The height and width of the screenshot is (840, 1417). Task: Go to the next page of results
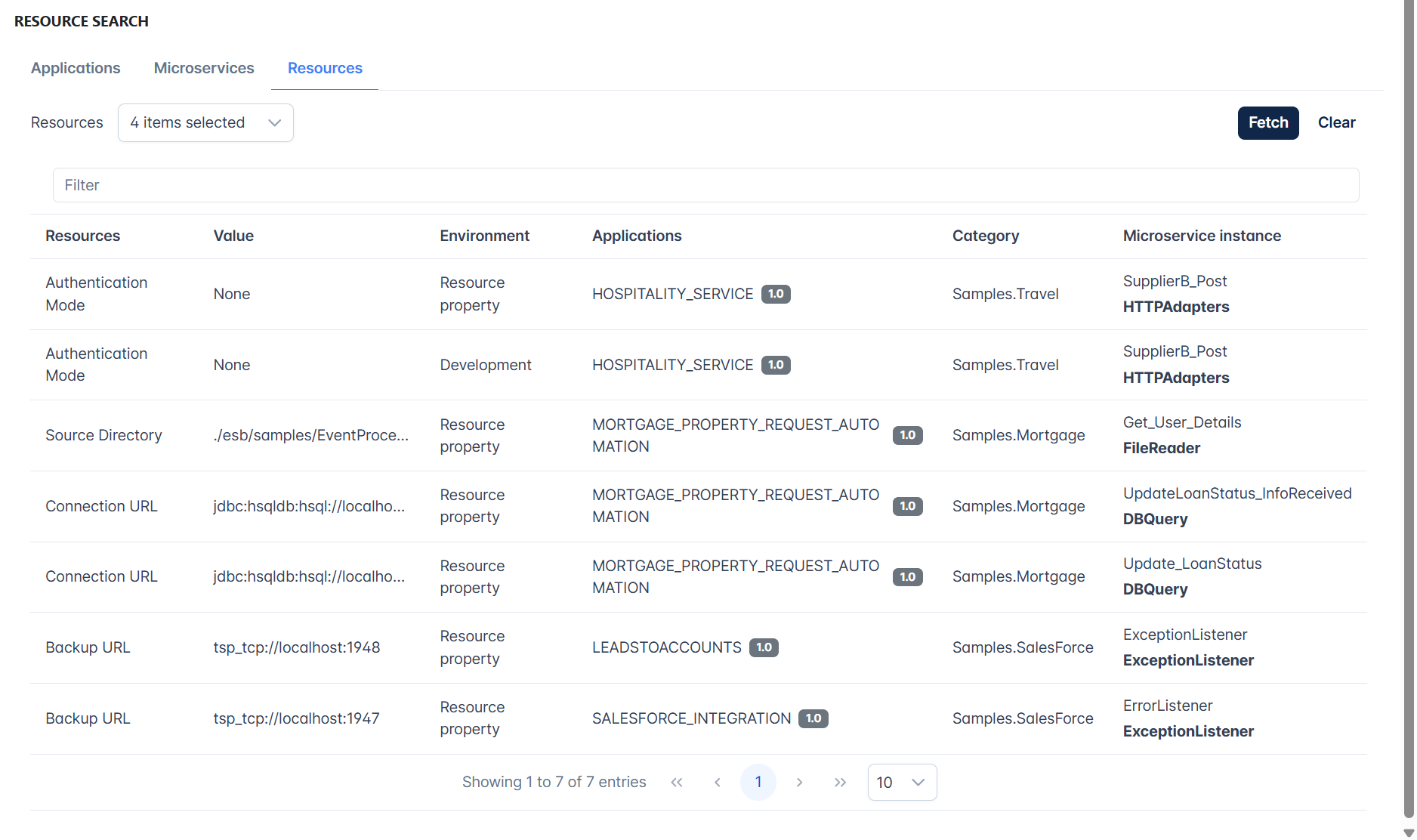(799, 783)
